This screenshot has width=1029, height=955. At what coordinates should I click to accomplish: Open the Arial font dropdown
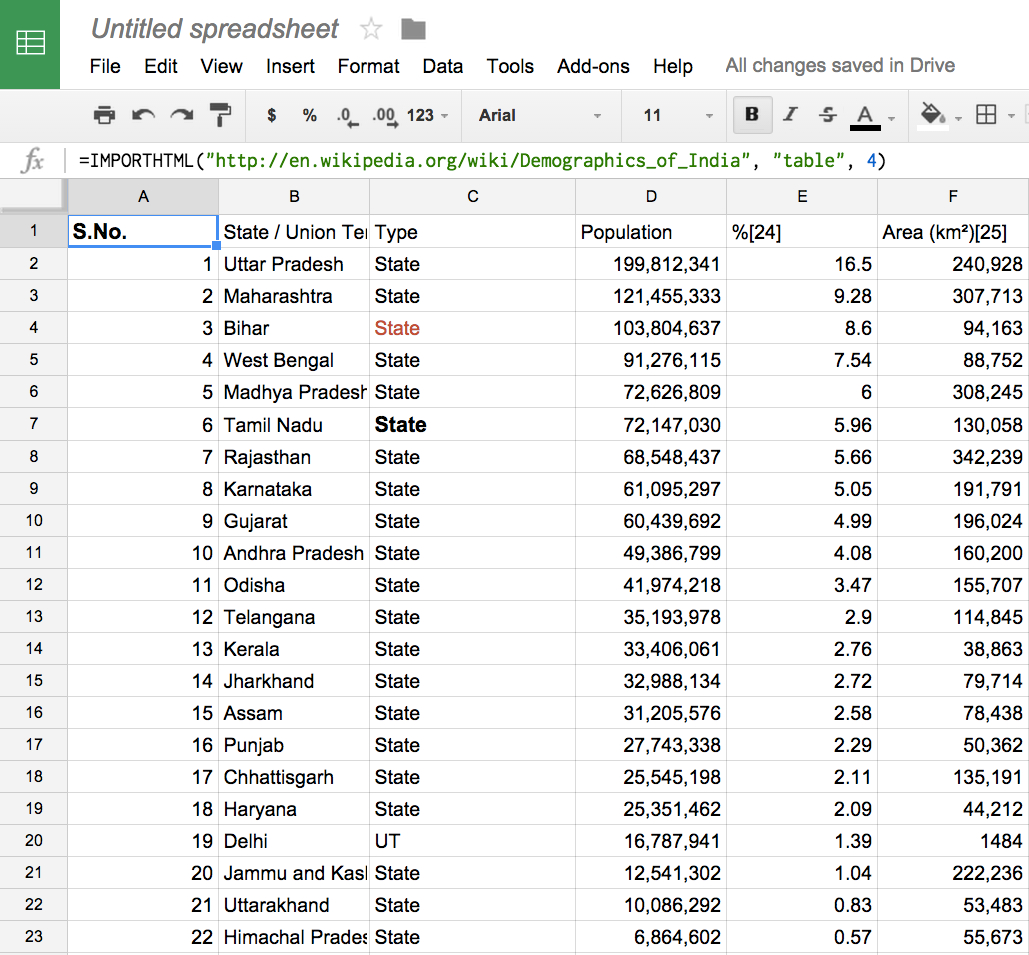pyautogui.click(x=540, y=115)
